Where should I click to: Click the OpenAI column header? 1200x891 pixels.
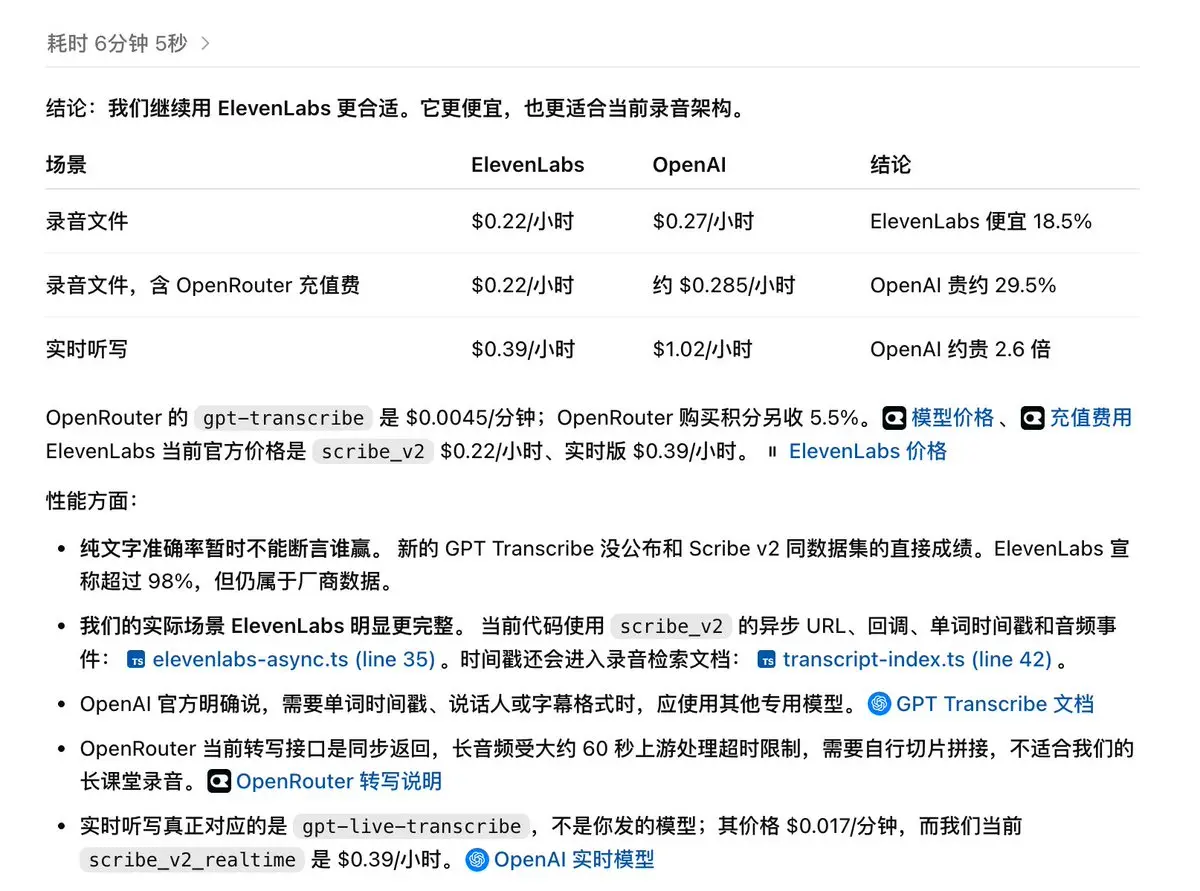coord(689,165)
